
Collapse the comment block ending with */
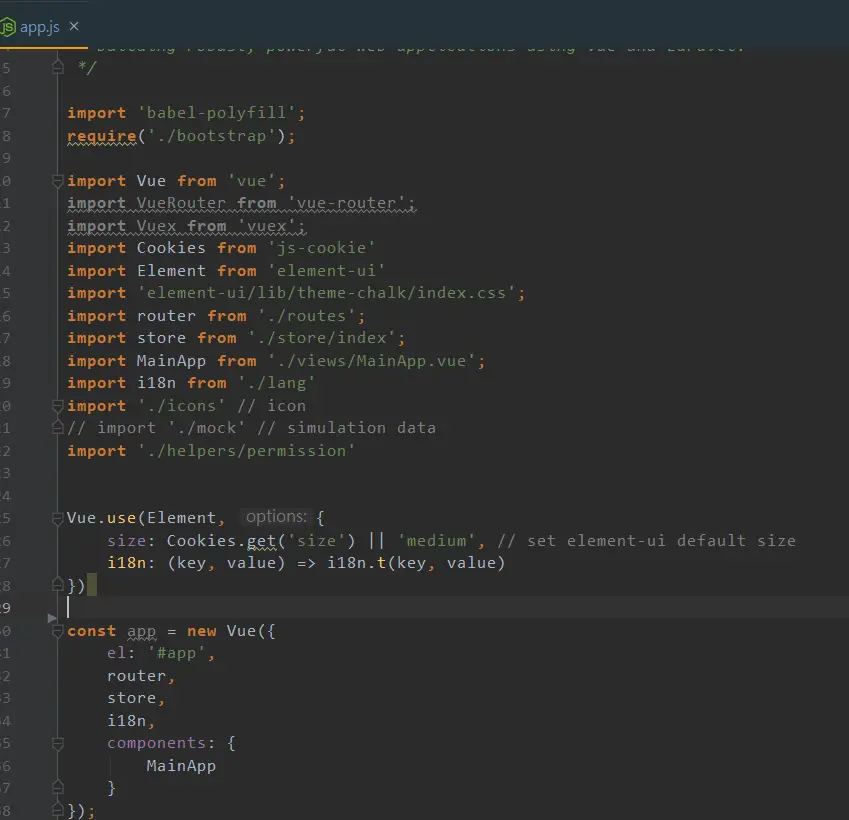[x=58, y=68]
